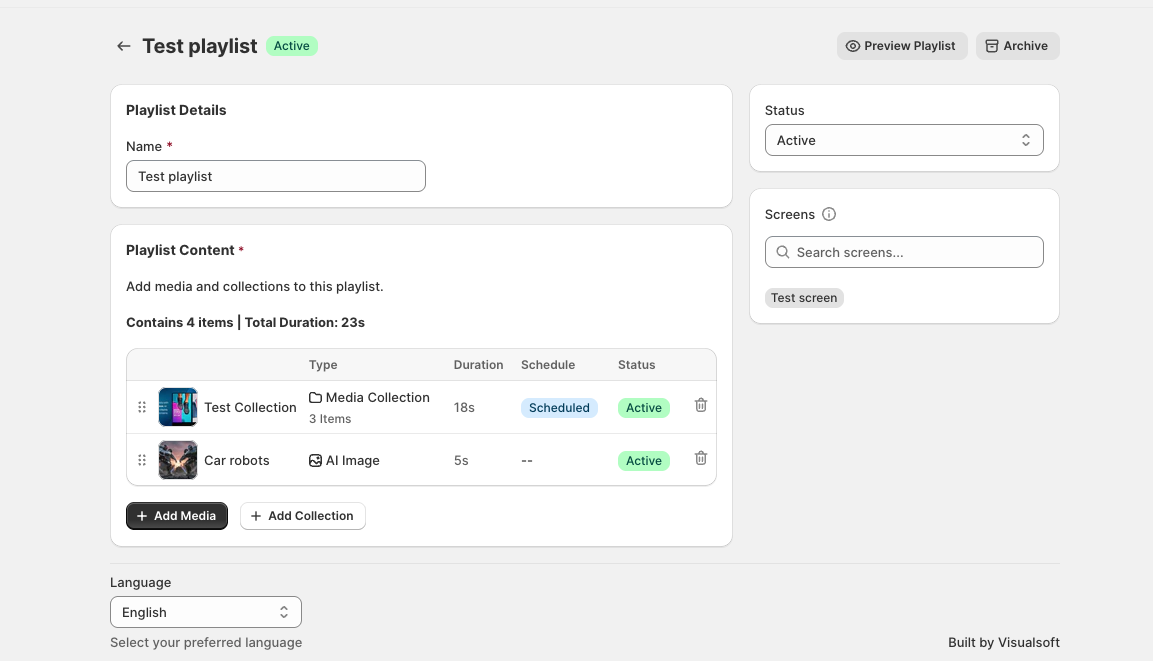
Task: Click the Active badge beside the title
Action: pyautogui.click(x=292, y=46)
